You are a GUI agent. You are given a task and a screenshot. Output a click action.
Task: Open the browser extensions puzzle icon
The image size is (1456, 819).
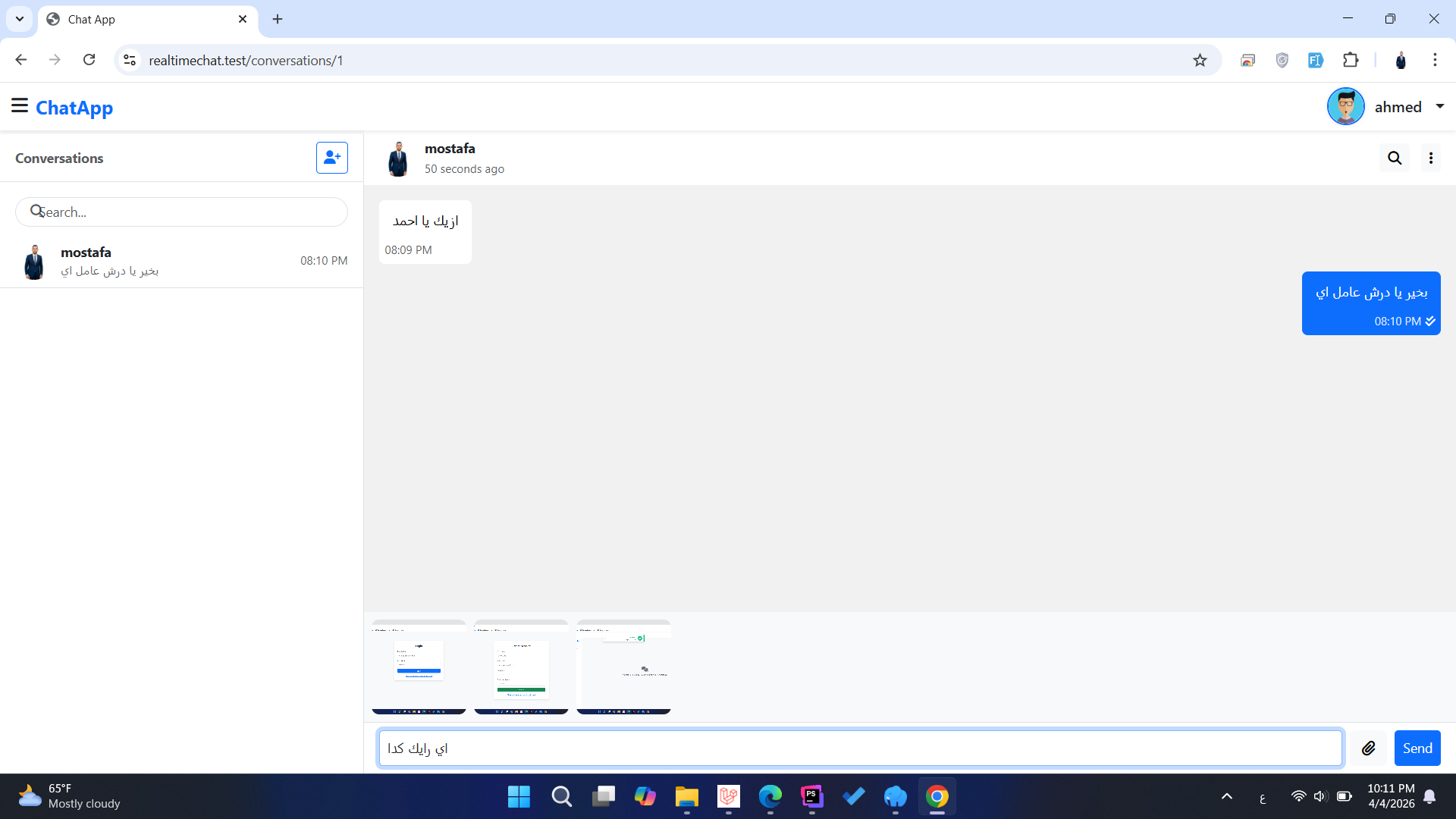[1351, 61]
